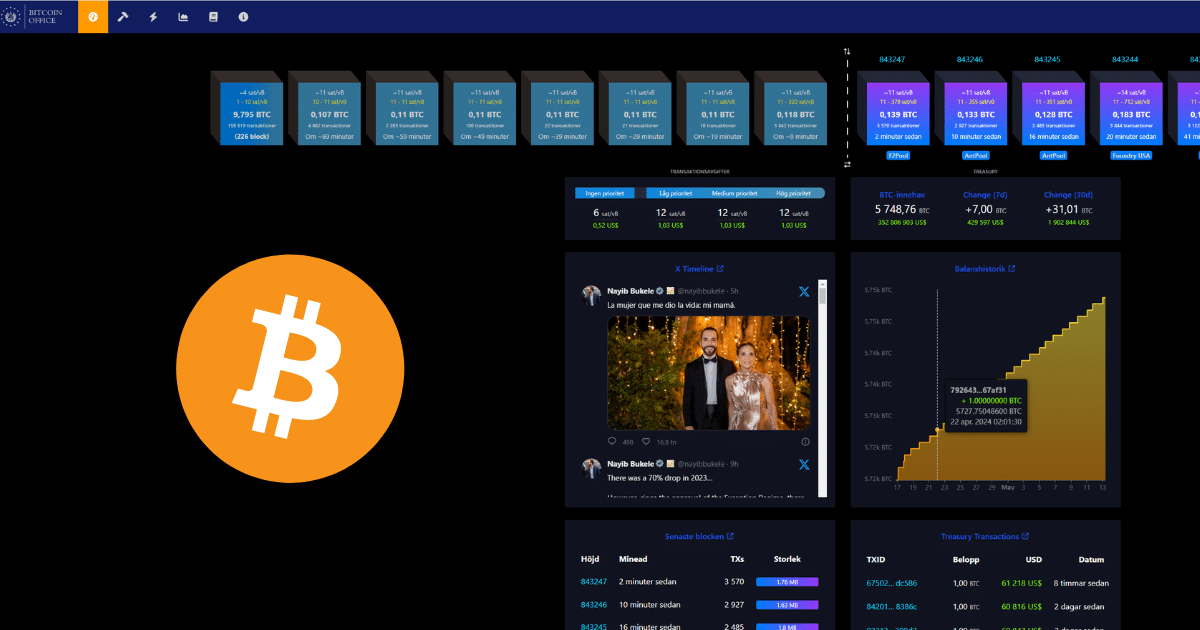Open block height 843244 above mined block
This screenshot has width=1200, height=630.
point(1125,60)
